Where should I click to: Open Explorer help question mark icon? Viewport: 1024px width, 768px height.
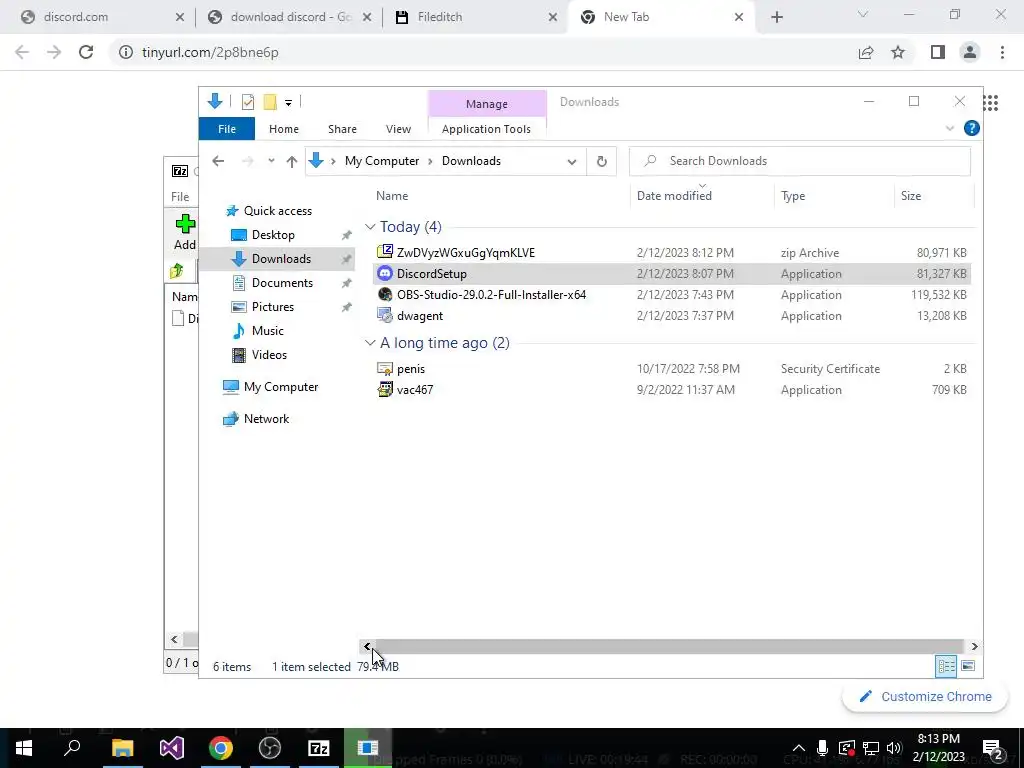coord(971,128)
